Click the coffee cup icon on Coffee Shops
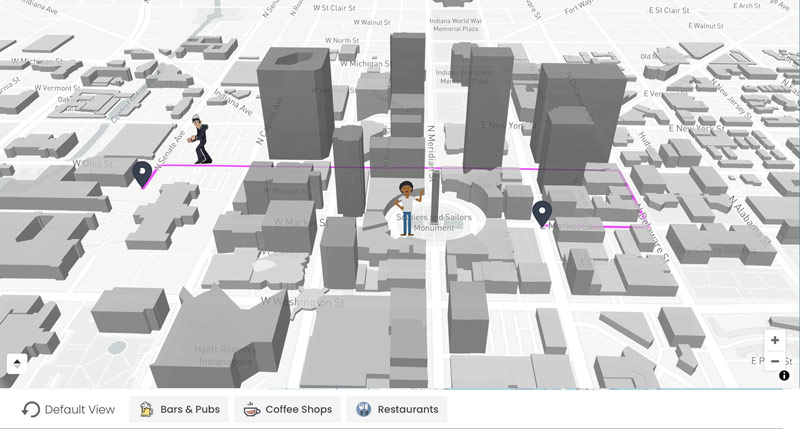This screenshot has height=429, width=800. click(x=252, y=409)
